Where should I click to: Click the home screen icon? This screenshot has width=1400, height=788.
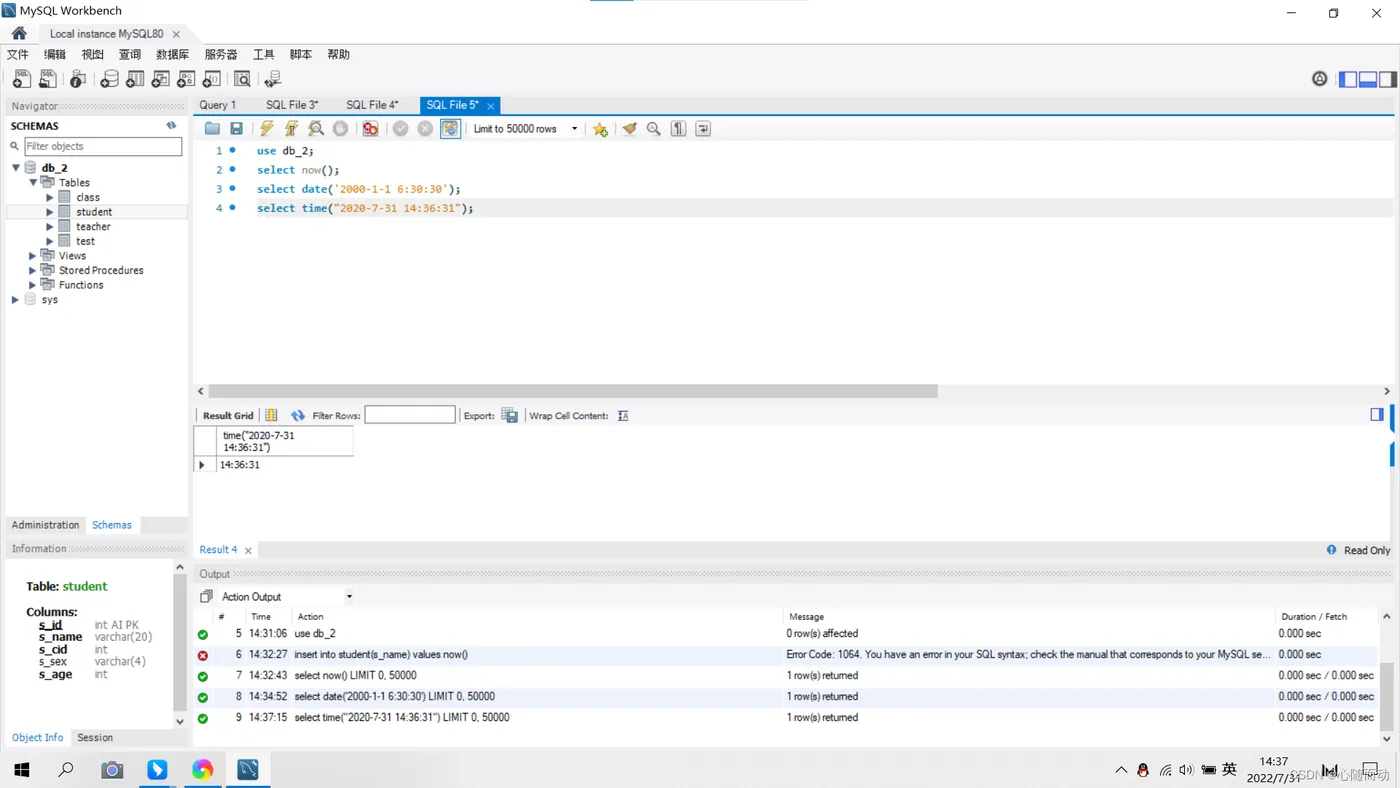tap(19, 33)
